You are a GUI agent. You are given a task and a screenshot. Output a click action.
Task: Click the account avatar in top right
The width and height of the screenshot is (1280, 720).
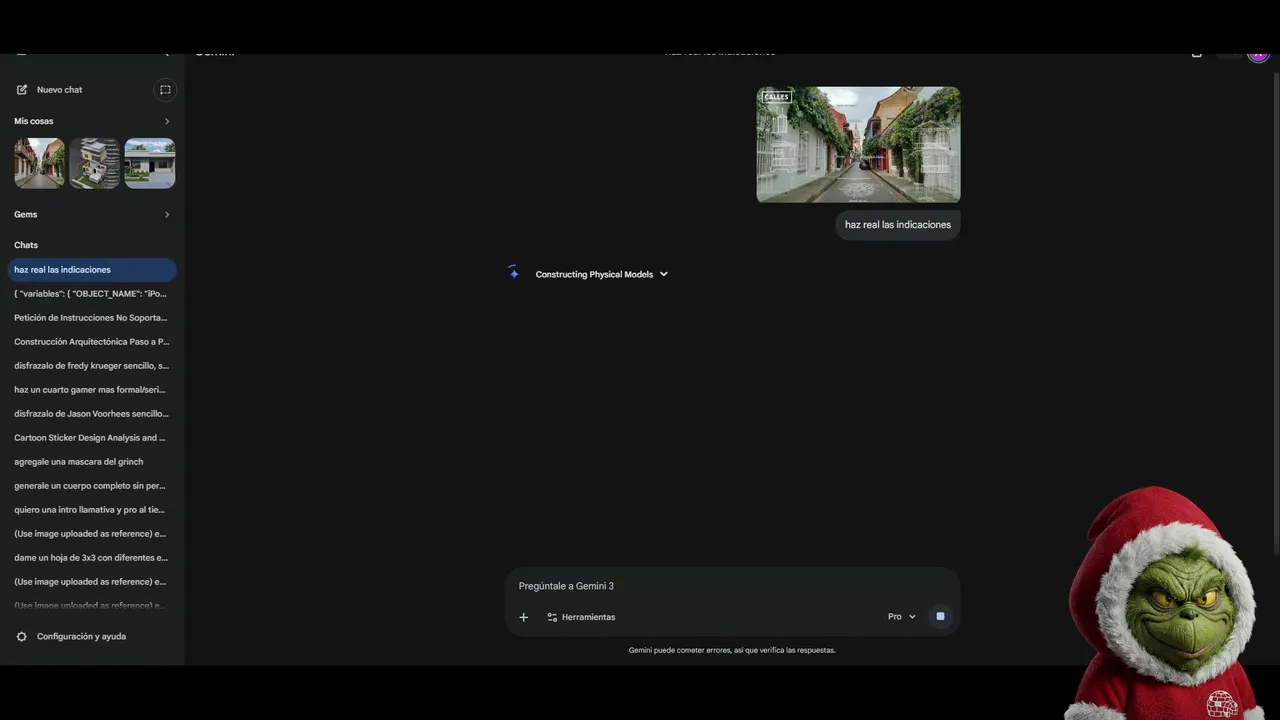point(1258,55)
